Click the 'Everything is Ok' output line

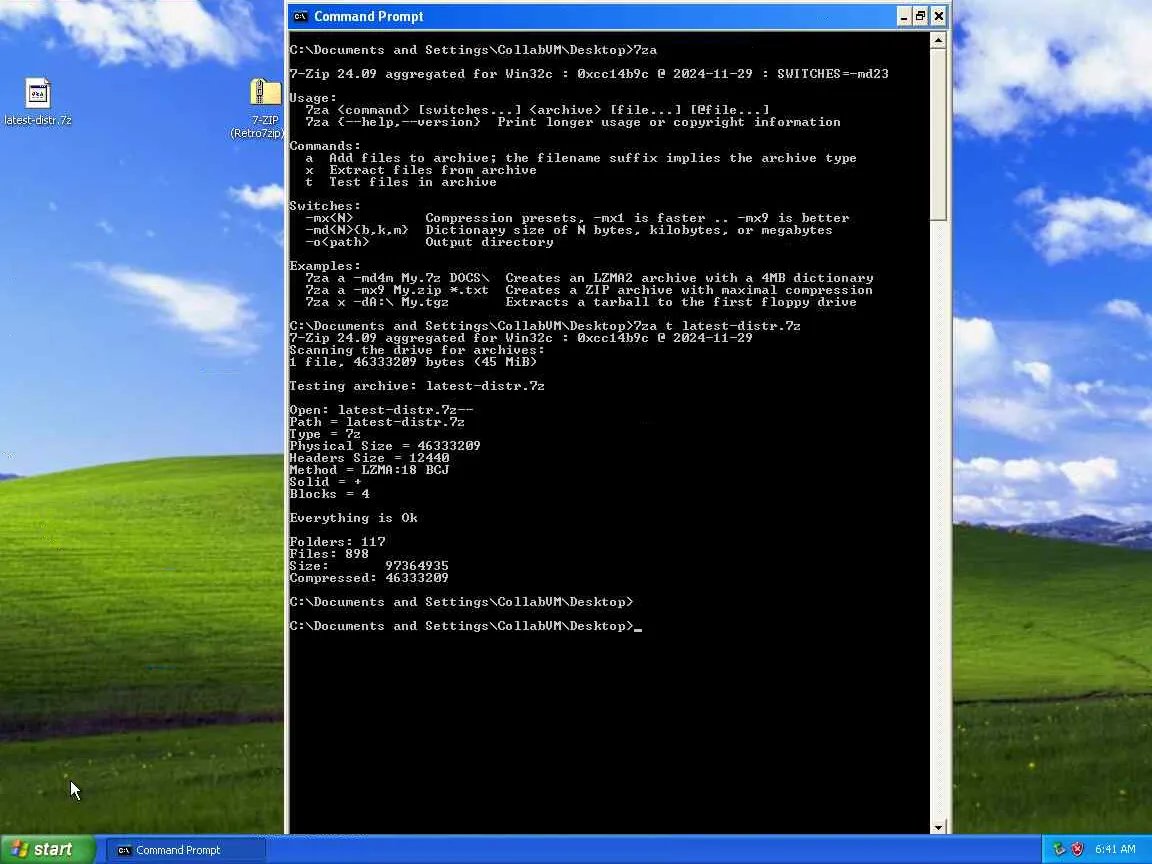(353, 518)
